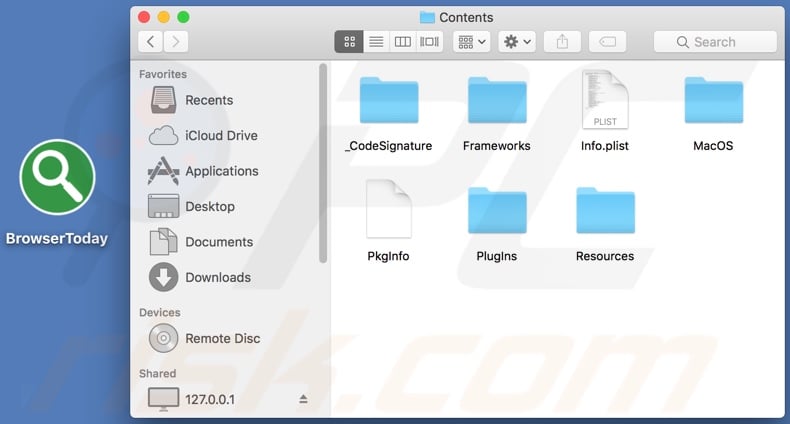Click the Documents sidebar icon

pos(163,241)
